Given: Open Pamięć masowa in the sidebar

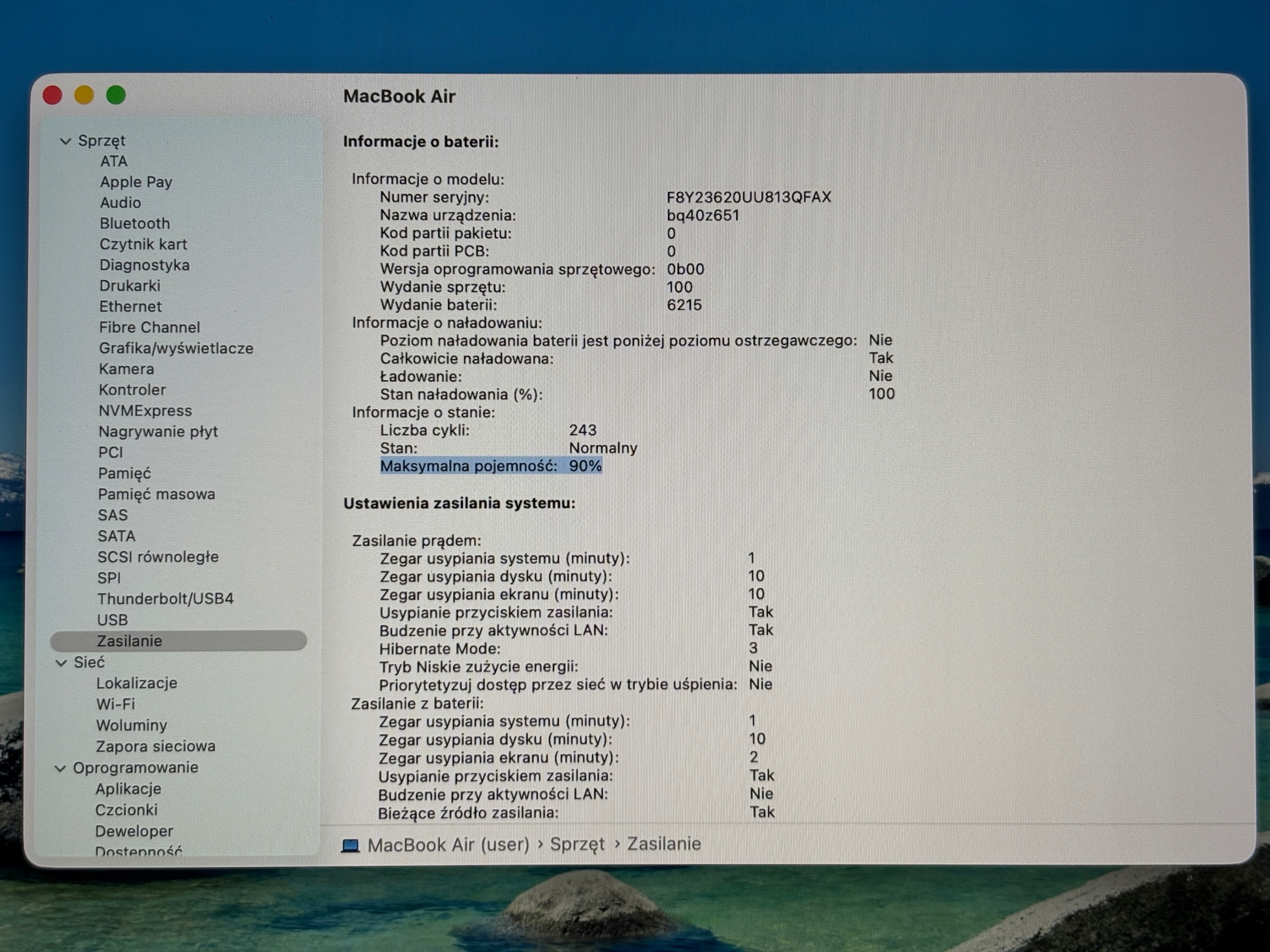Looking at the screenshot, I should [x=156, y=494].
